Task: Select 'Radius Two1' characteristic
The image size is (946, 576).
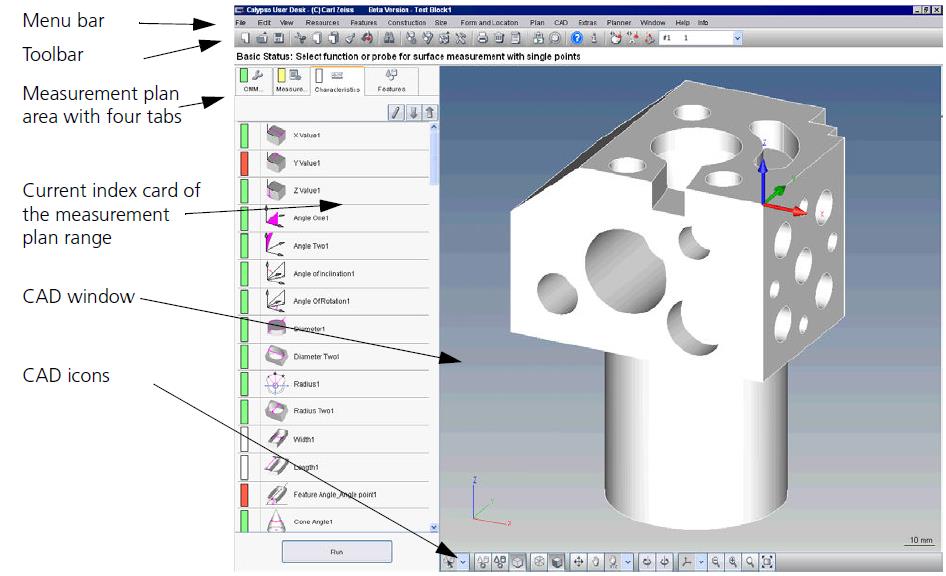Action: point(334,411)
